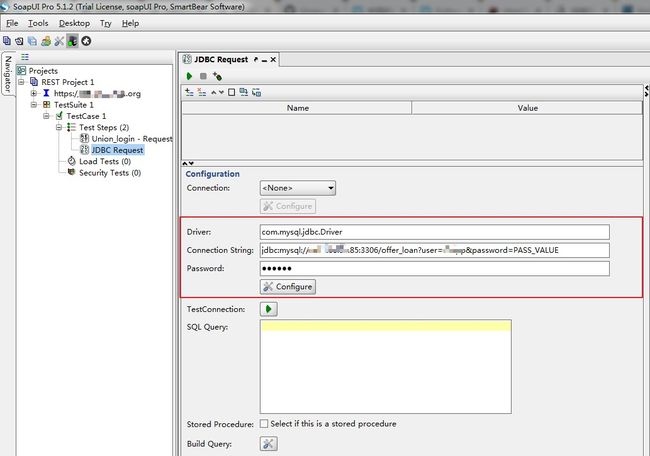
Task: Click the Configuration section heading
Action: 212,174
